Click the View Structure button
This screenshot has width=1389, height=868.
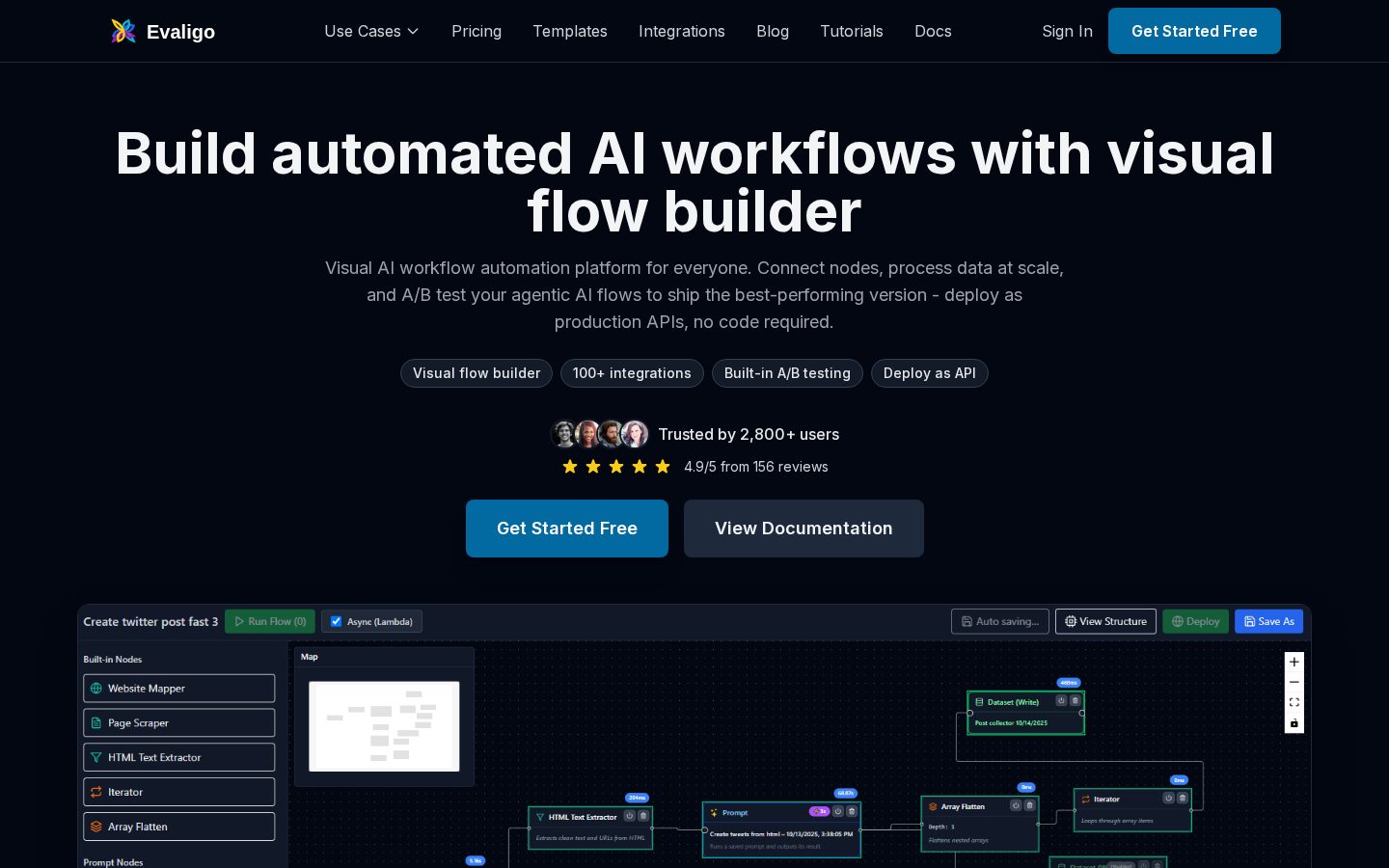pos(1105,621)
